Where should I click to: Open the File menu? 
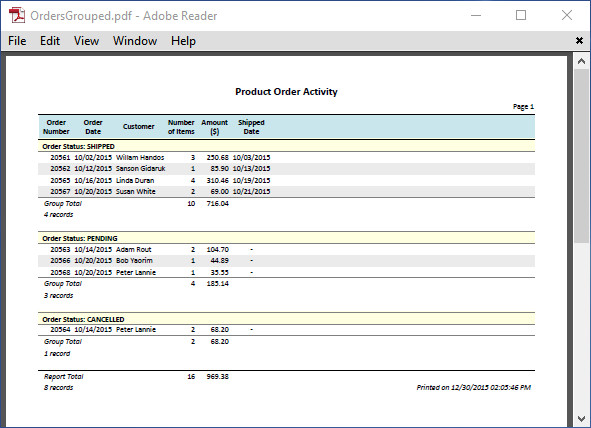point(17,41)
